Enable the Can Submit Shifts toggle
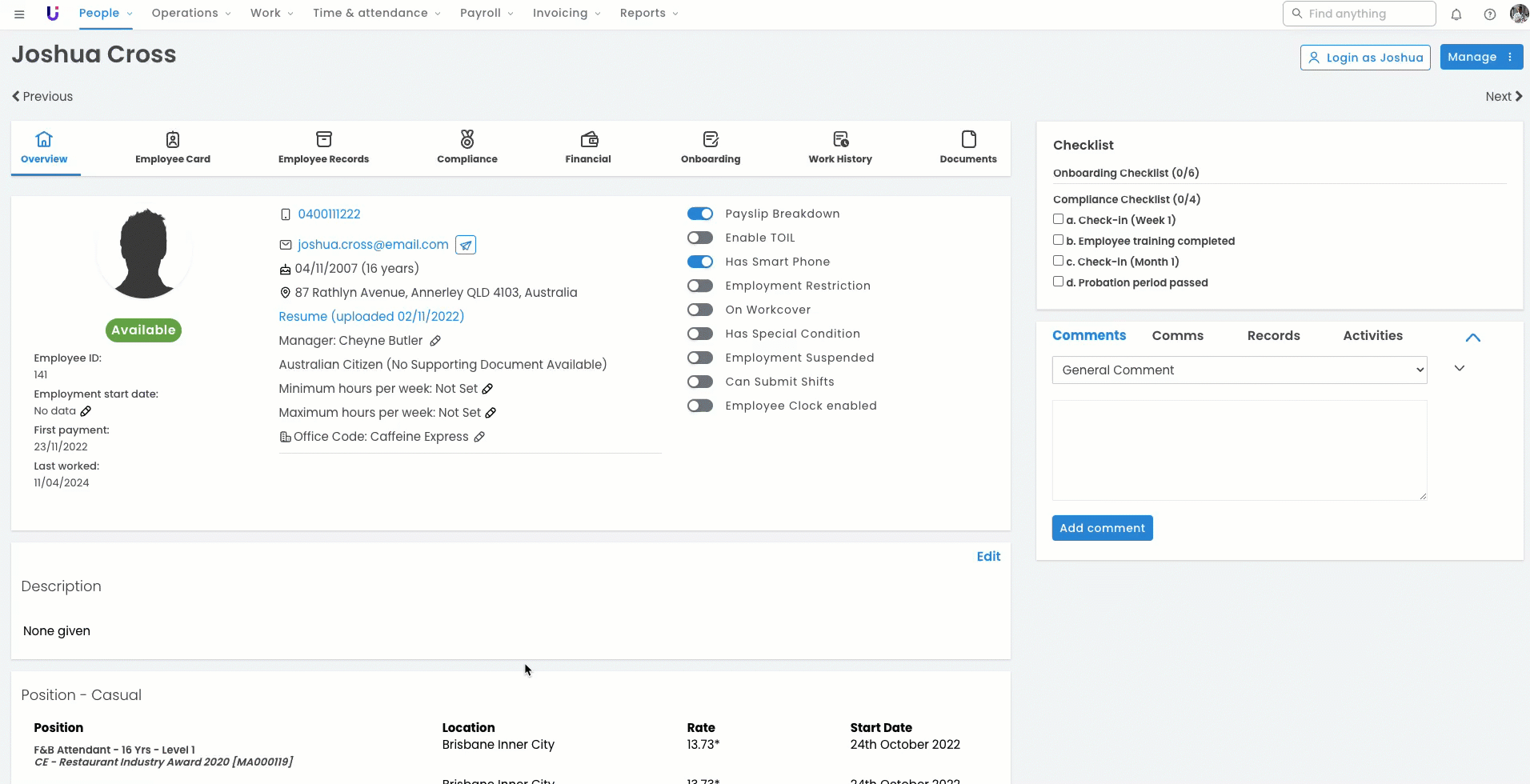 click(700, 382)
